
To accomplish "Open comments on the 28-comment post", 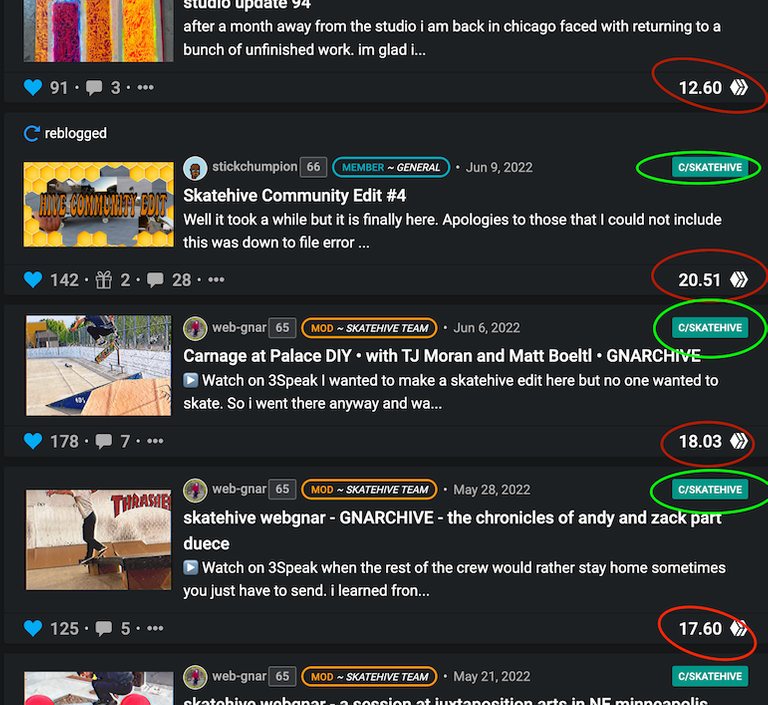I will [x=155, y=280].
